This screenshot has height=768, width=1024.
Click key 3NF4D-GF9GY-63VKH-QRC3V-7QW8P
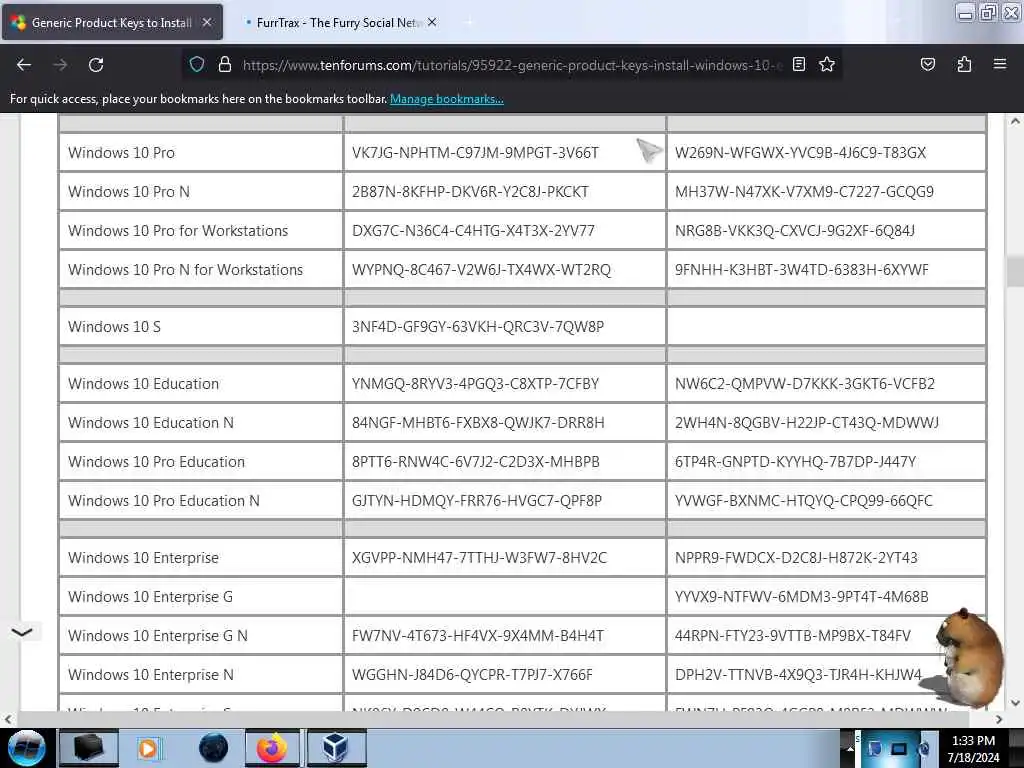[477, 327]
